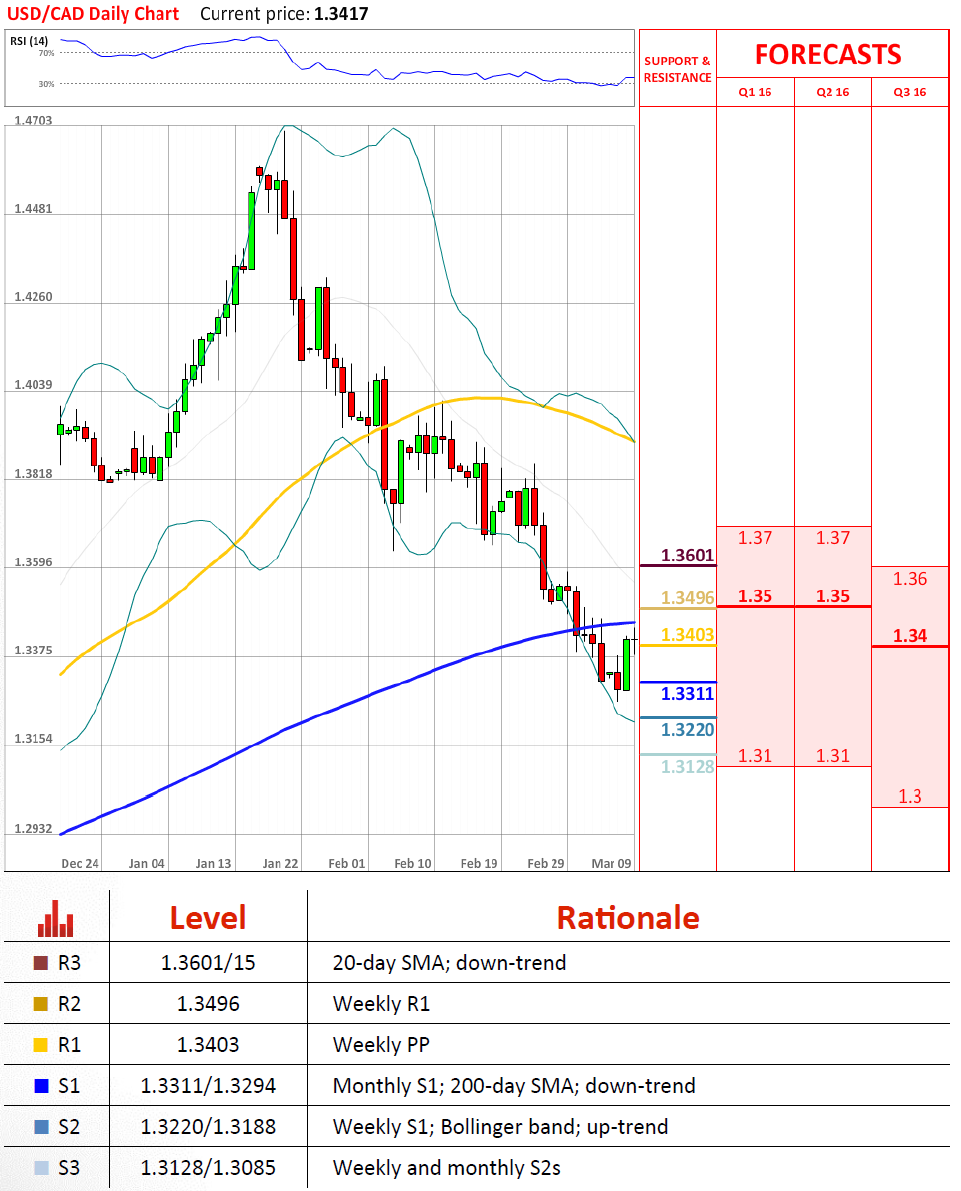Screen dimensions: 961x1191
Task: Click the R3 row label in table
Action: (69, 963)
